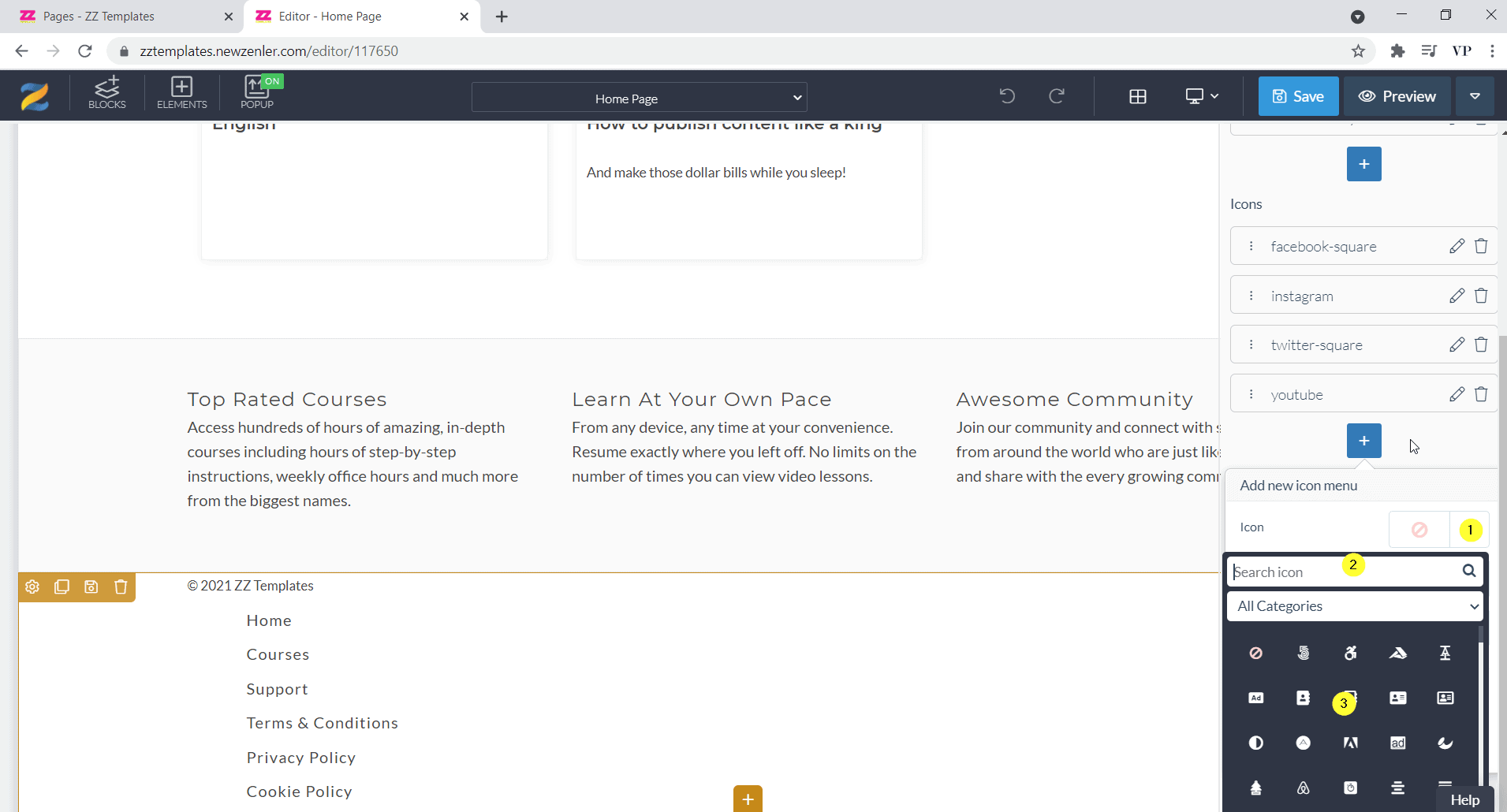Expand the device preview dropdown

1202,96
